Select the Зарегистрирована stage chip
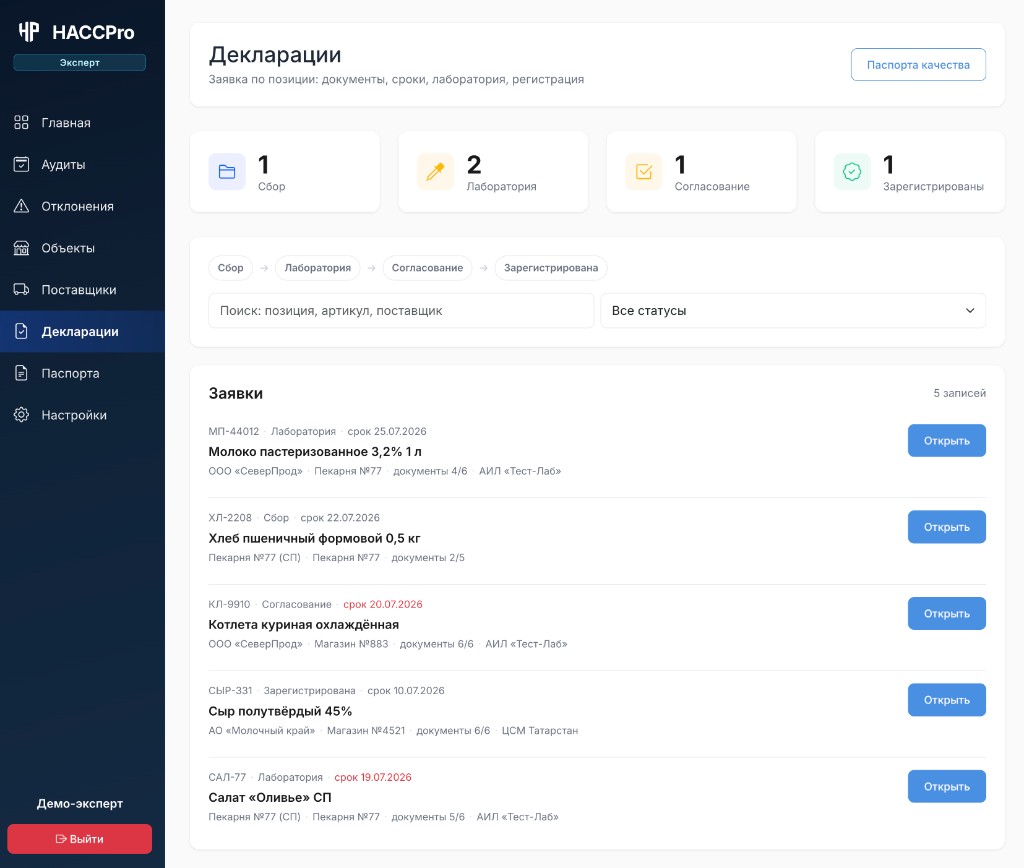The height and width of the screenshot is (868, 1024). [551, 268]
